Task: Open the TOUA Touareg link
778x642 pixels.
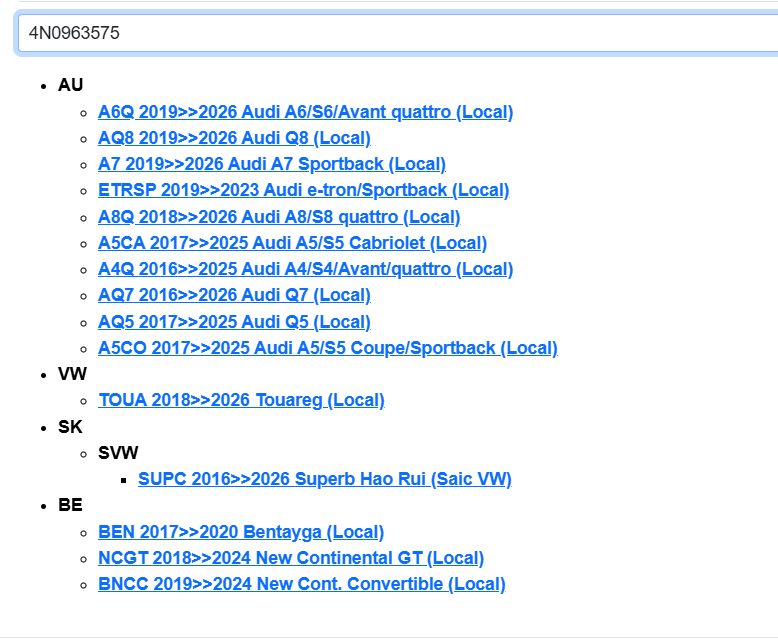Action: (x=241, y=400)
